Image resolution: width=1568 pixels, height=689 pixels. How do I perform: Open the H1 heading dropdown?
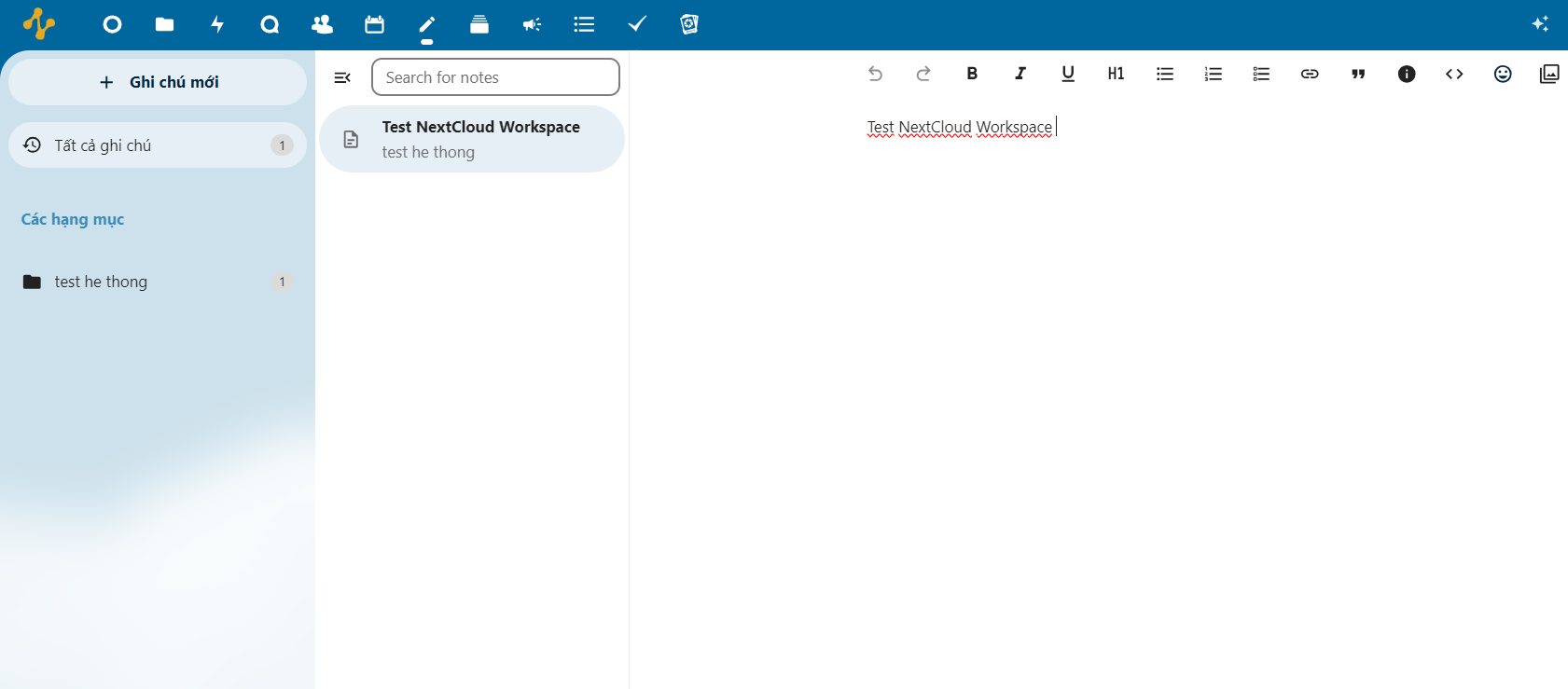coord(1117,74)
